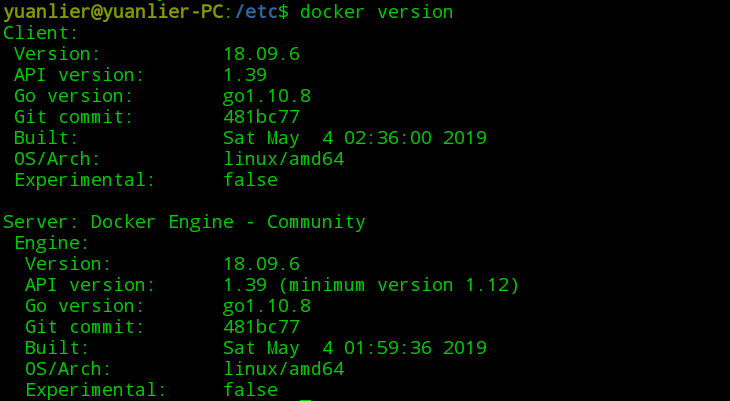
Task: Click client Go version go1.10.8
Action: (267, 96)
